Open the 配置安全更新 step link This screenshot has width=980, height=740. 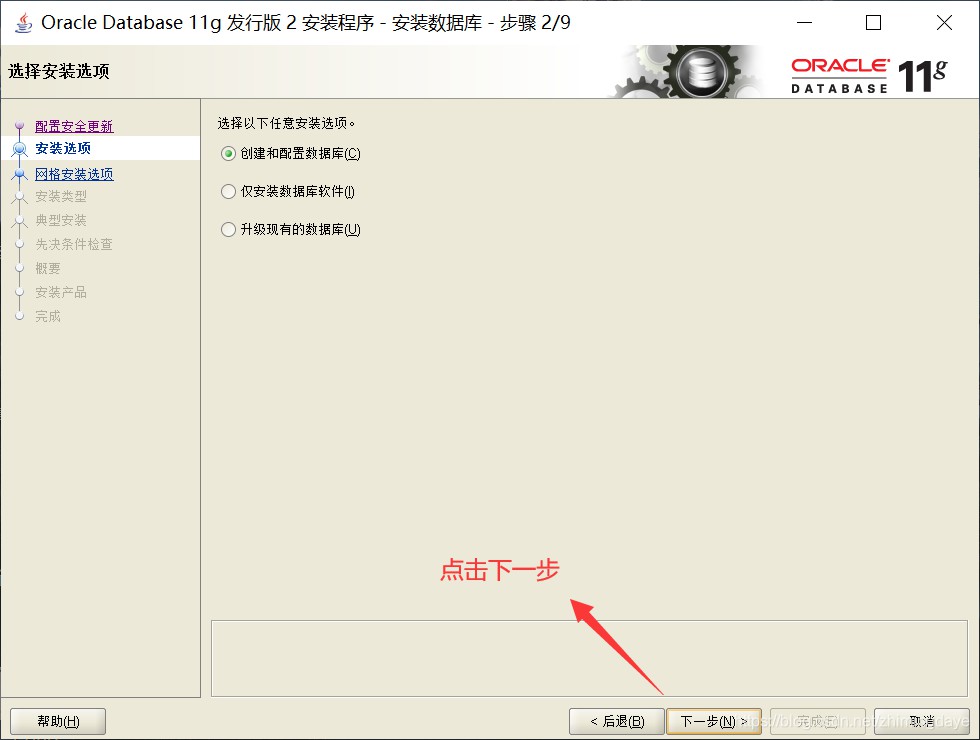tap(74, 127)
